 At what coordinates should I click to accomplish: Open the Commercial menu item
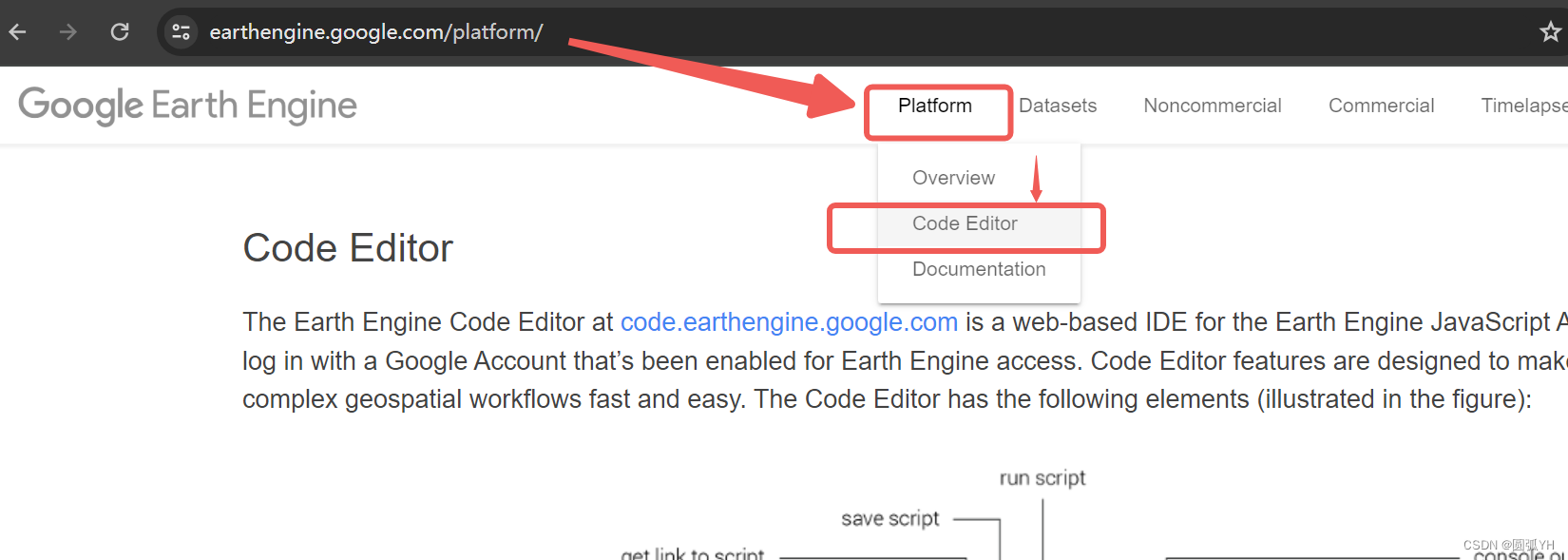click(x=1381, y=106)
